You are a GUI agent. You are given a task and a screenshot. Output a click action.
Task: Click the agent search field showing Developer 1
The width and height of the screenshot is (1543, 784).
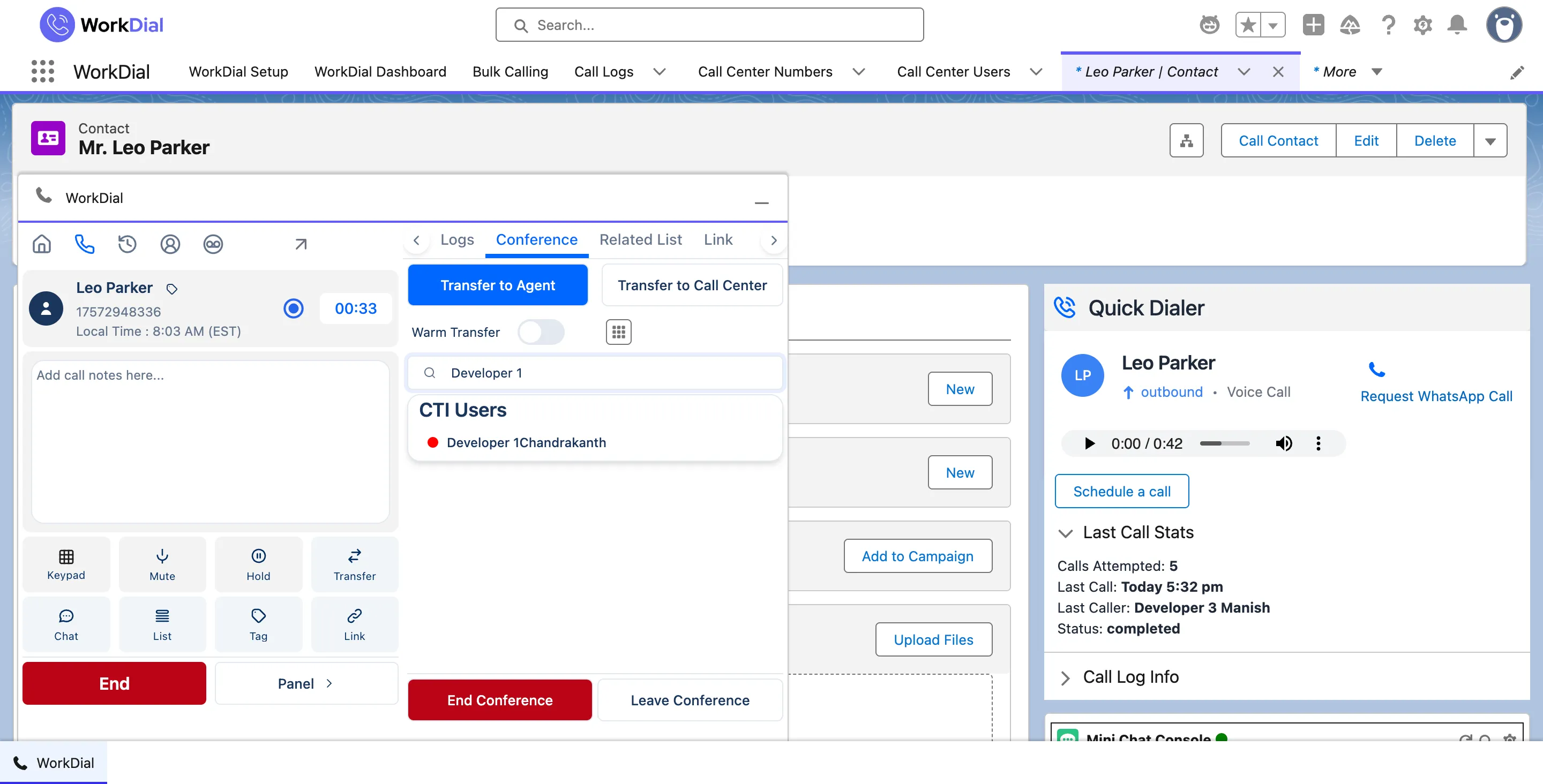(x=595, y=373)
